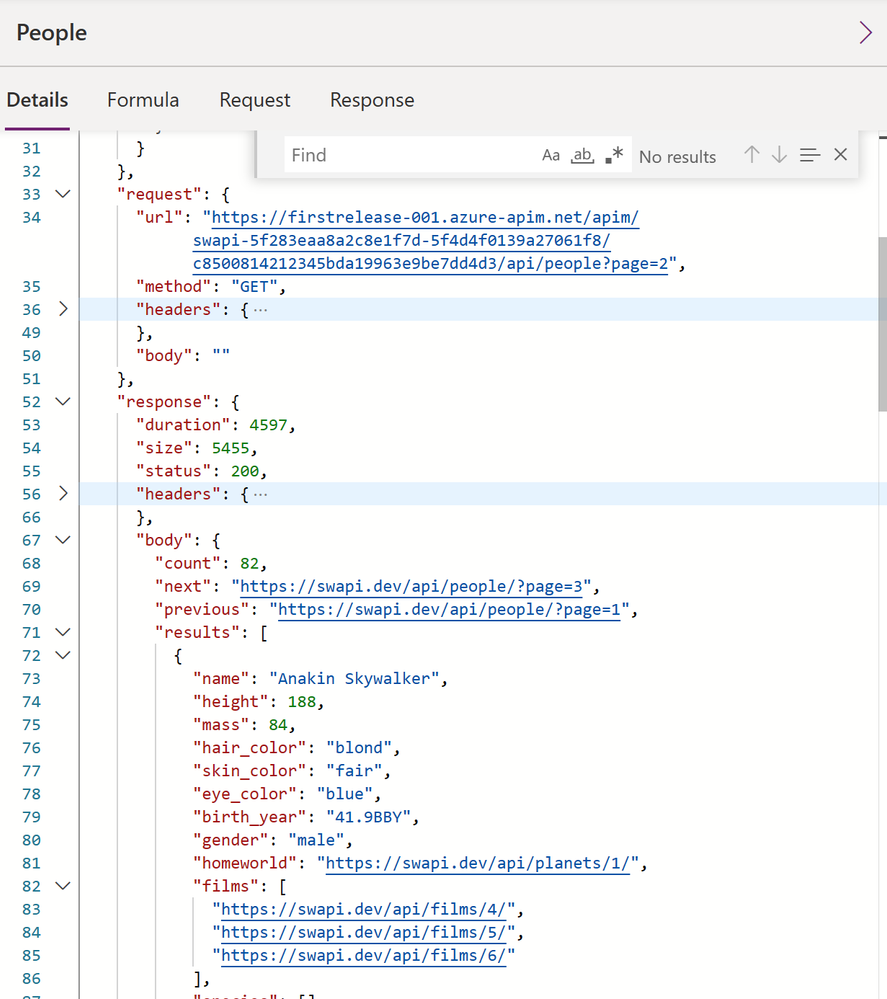Click the count value 82
The image size is (887, 999).
coord(249,563)
